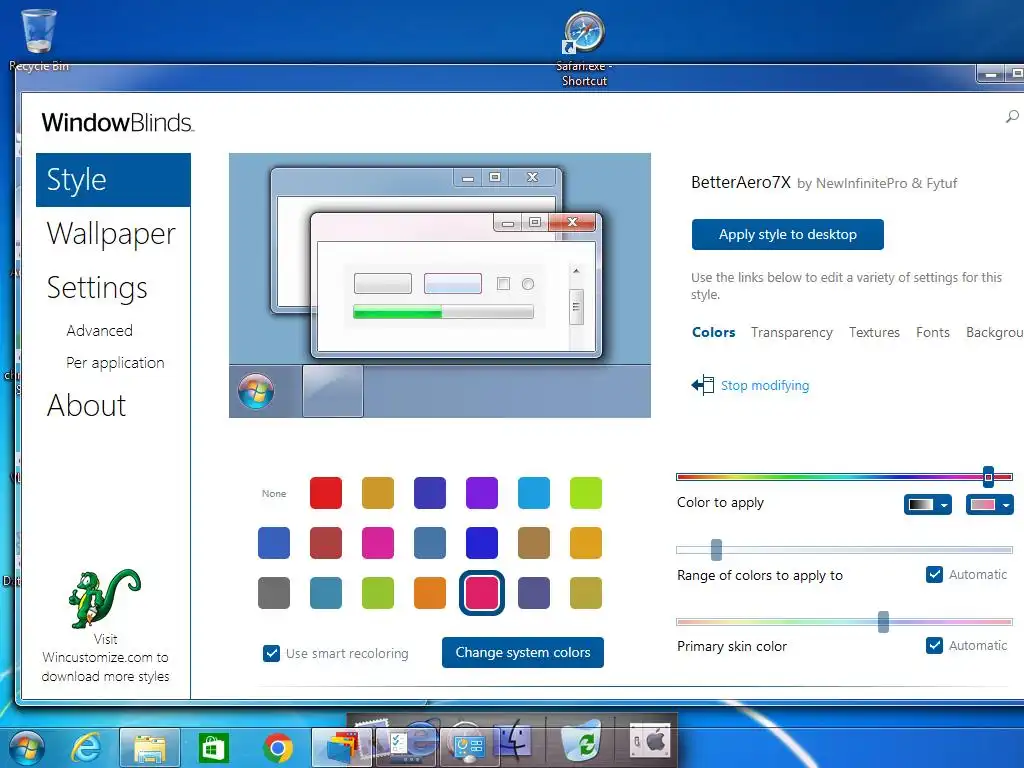1024x768 pixels.
Task: Click the BetterAero7X style name text
Action: (x=741, y=182)
